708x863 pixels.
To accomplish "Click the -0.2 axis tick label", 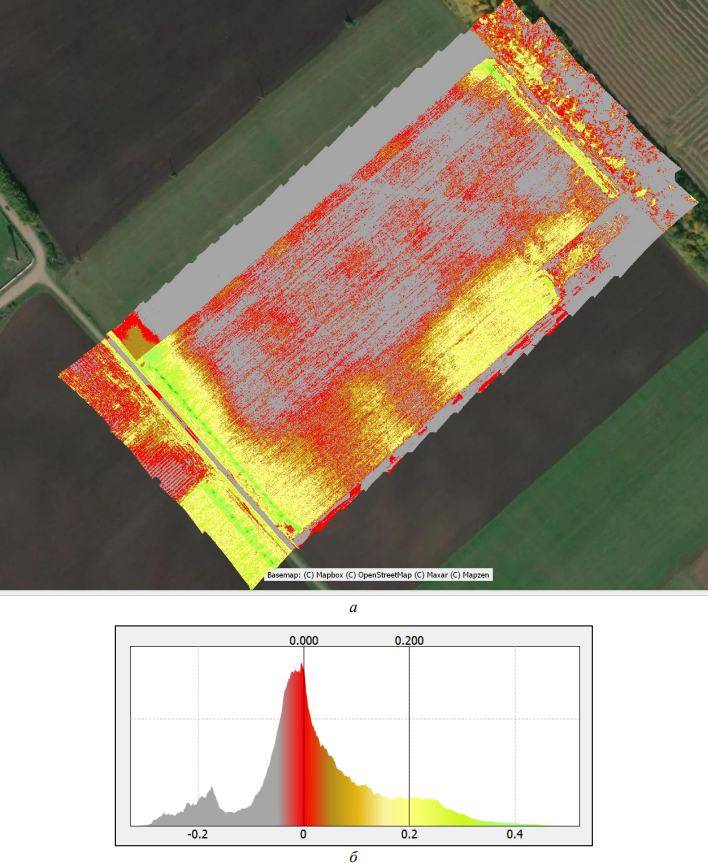I will [x=197, y=833].
